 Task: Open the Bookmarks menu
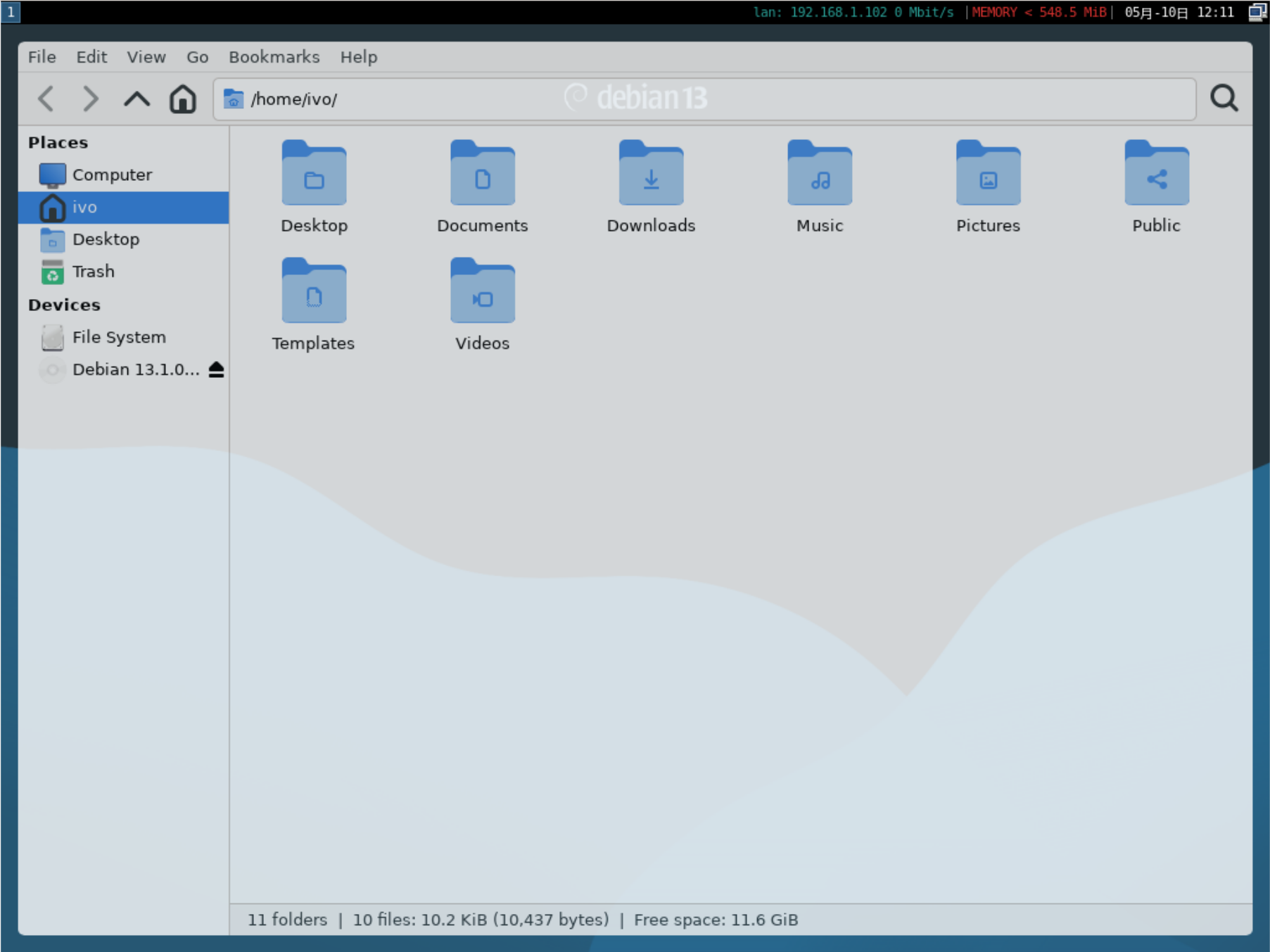point(274,57)
